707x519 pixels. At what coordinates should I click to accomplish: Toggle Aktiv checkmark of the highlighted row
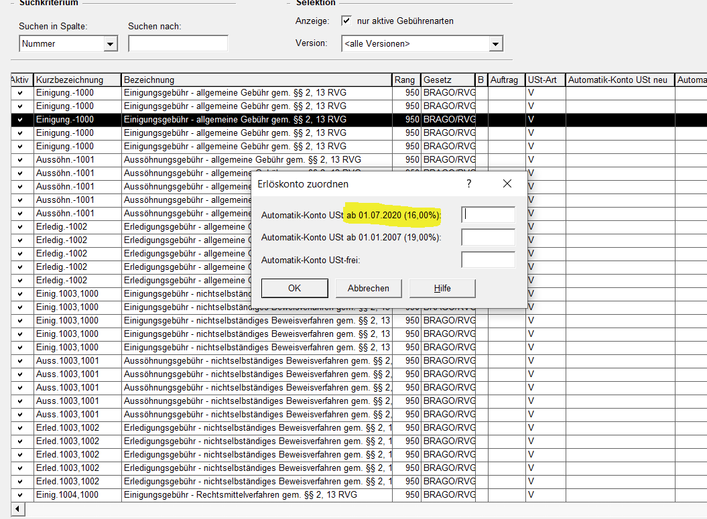(x=20, y=119)
